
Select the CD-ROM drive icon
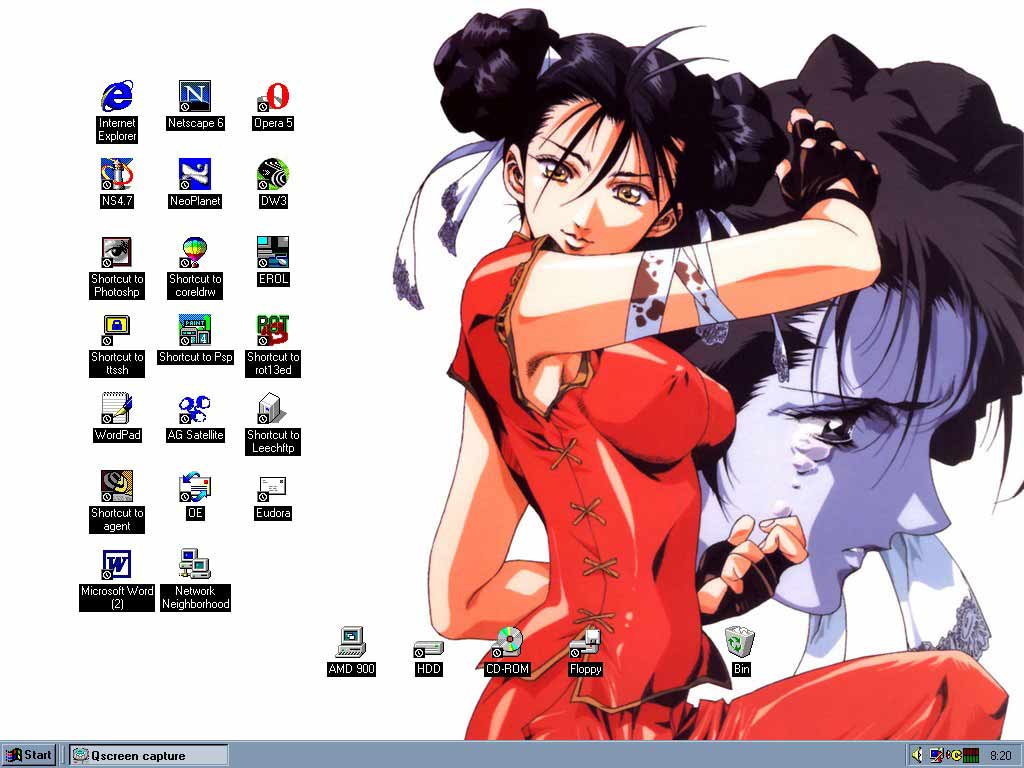coord(507,642)
